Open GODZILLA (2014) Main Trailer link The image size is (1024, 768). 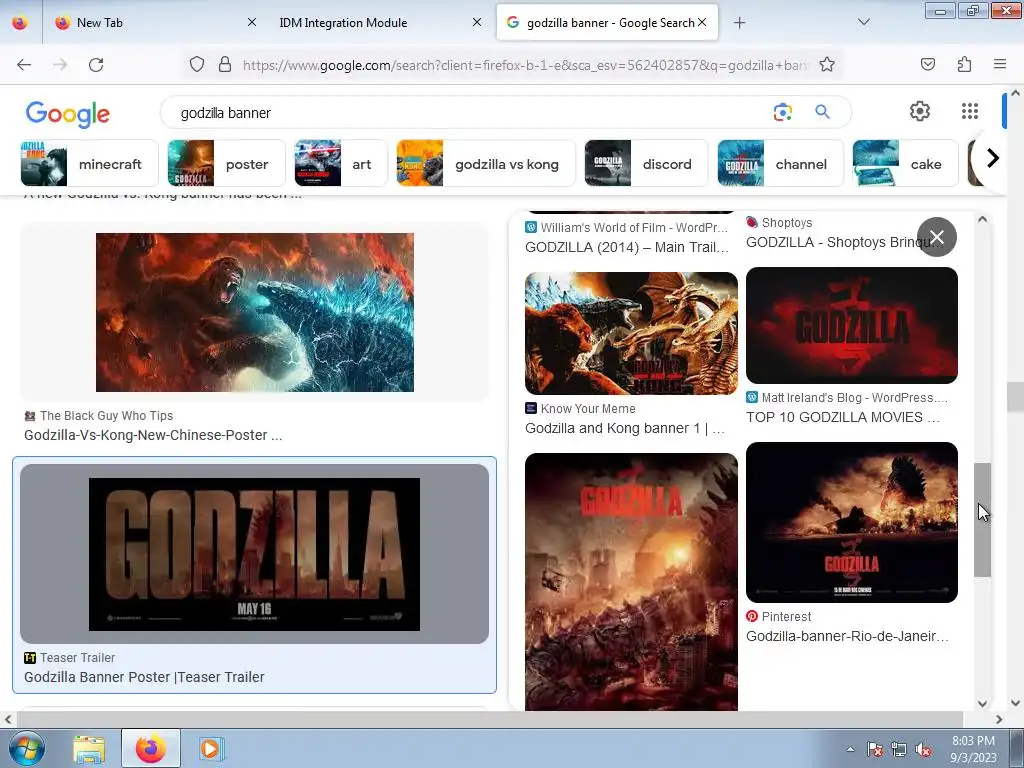(x=626, y=247)
